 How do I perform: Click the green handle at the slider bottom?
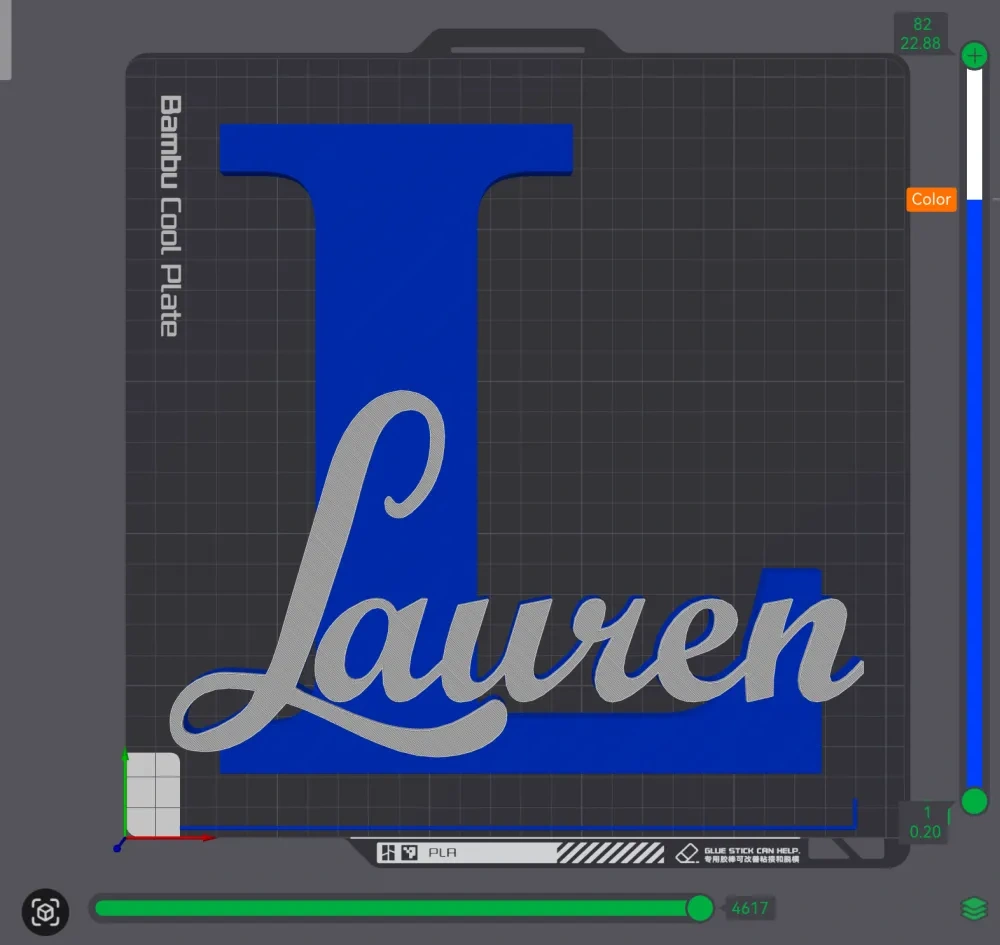[974, 801]
